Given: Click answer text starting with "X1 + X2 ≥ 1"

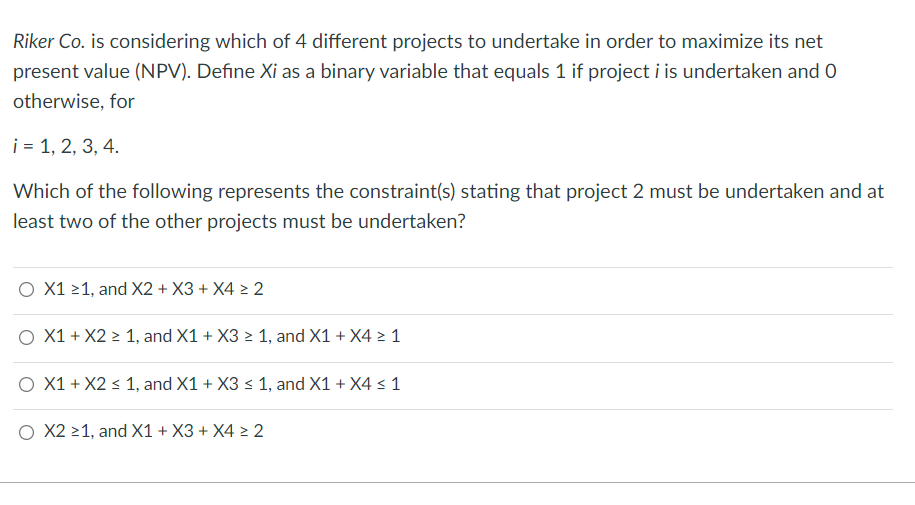Looking at the screenshot, I should coord(222,336).
